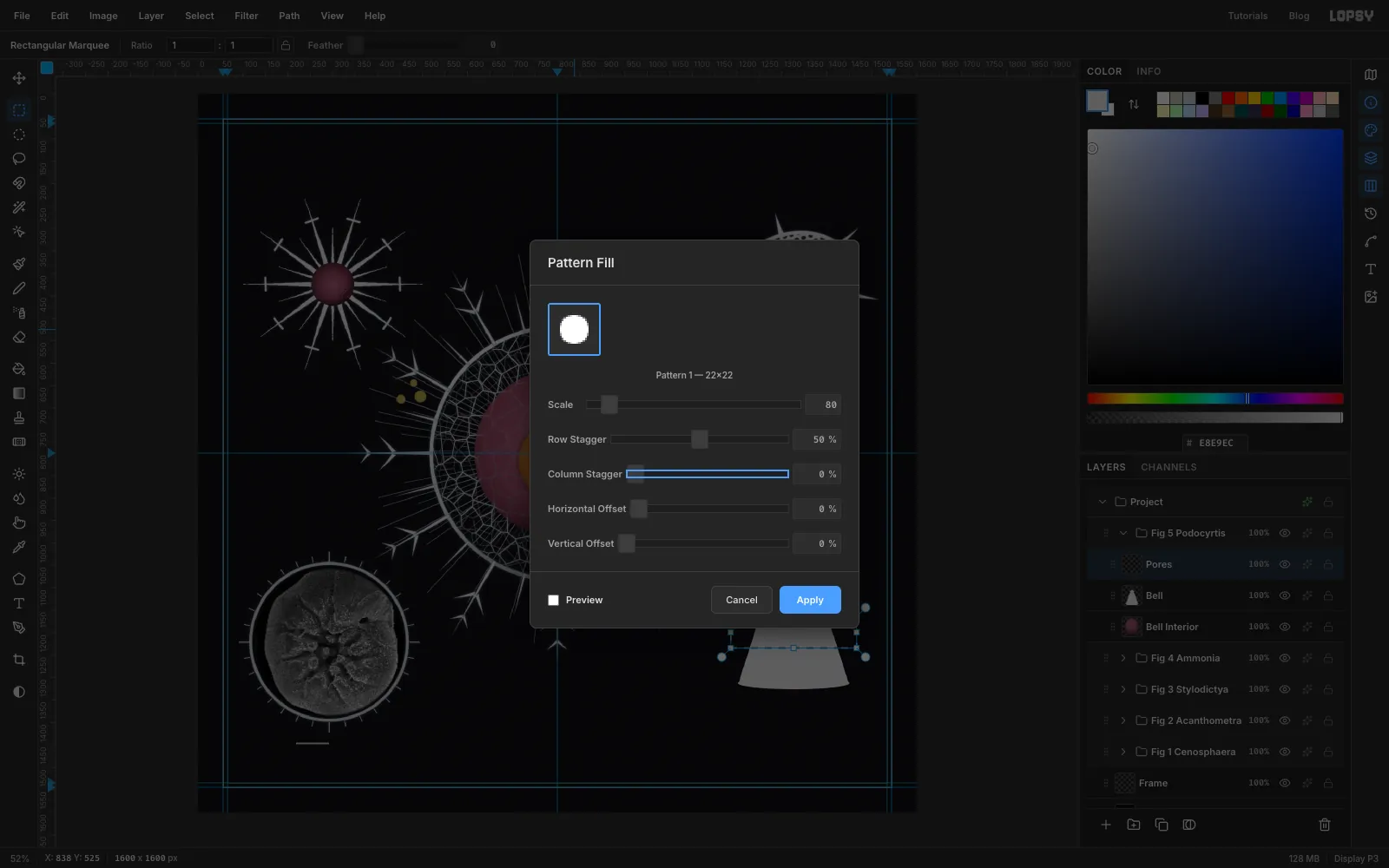Click the Row Stagger slider handle
Image resolution: width=1389 pixels, height=868 pixels.
coord(700,439)
